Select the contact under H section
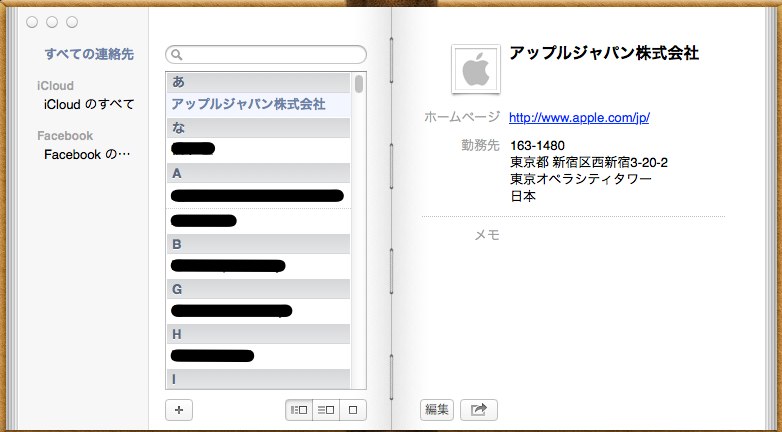 pos(258,356)
